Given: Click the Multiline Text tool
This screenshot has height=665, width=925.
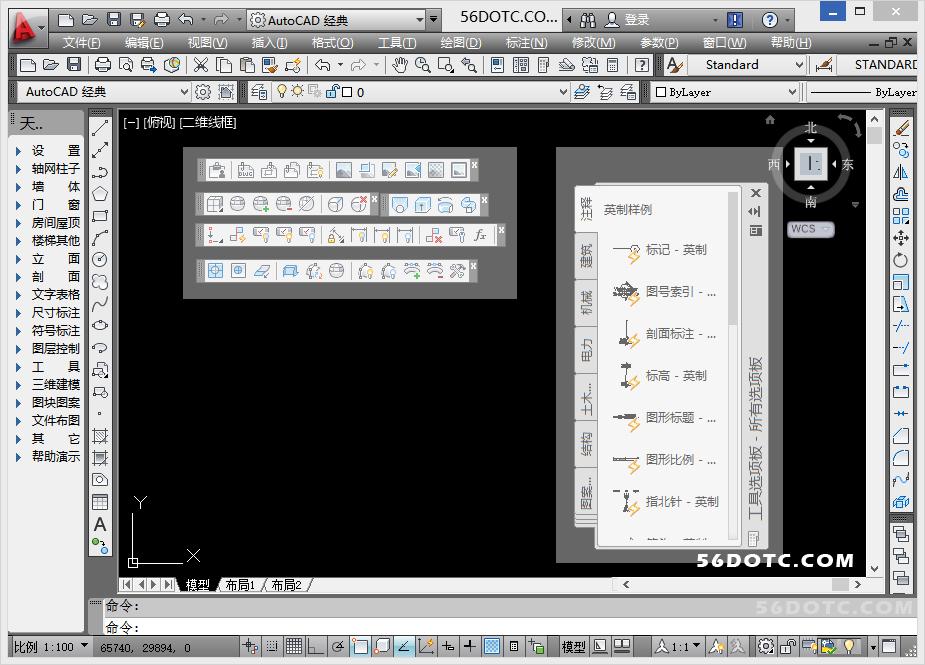Looking at the screenshot, I should [100, 524].
